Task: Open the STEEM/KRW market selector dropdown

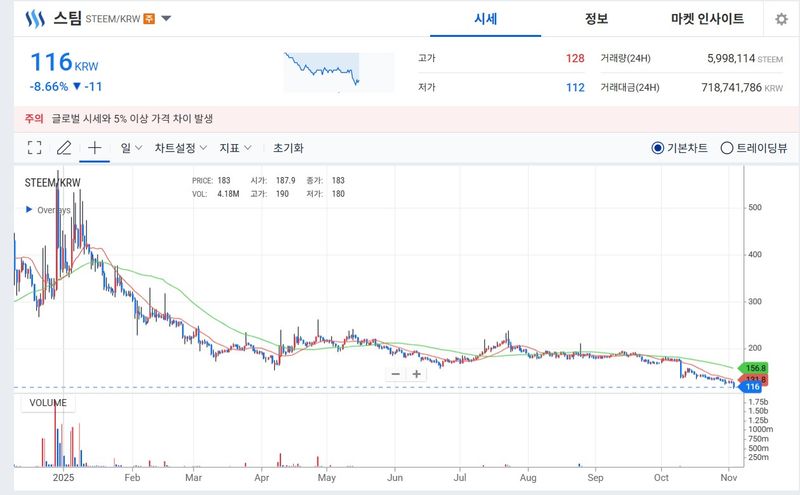Action: [x=166, y=19]
